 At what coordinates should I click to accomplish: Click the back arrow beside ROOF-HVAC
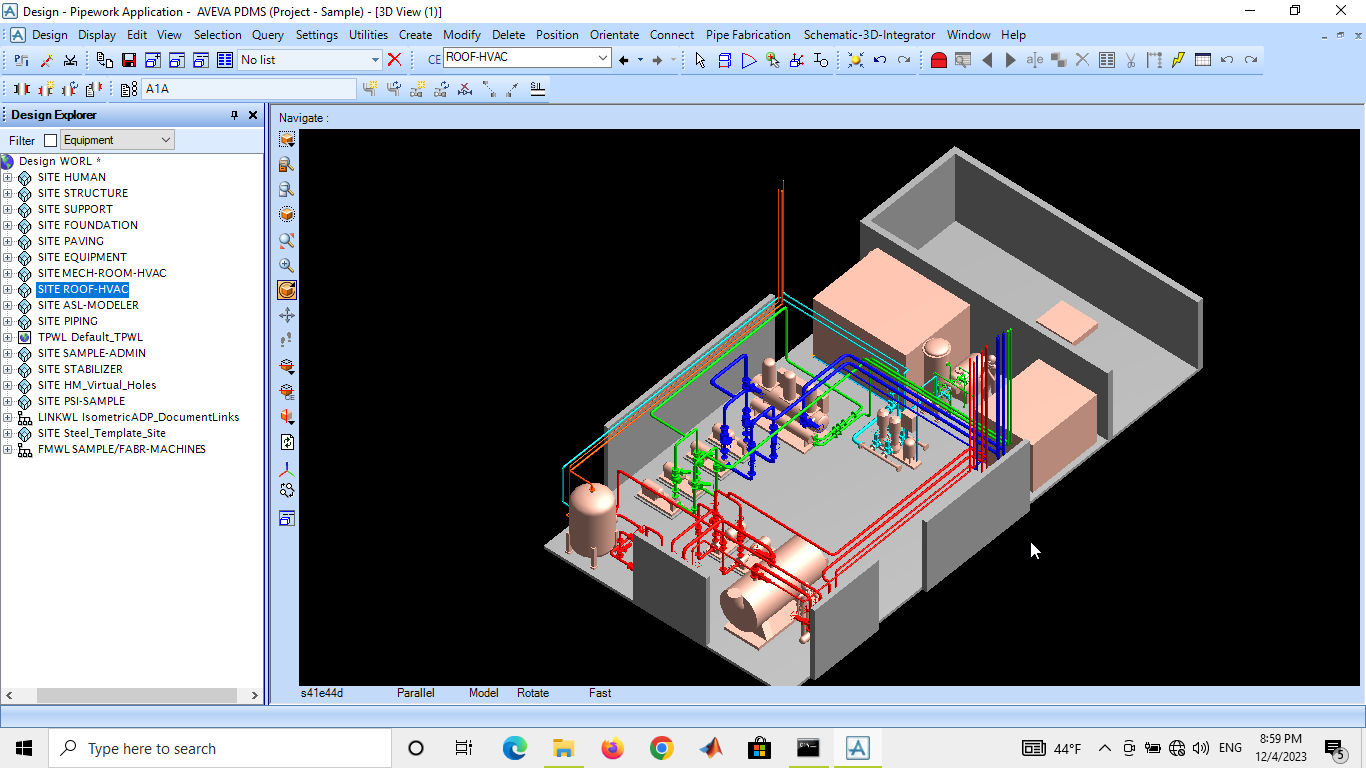[x=624, y=60]
